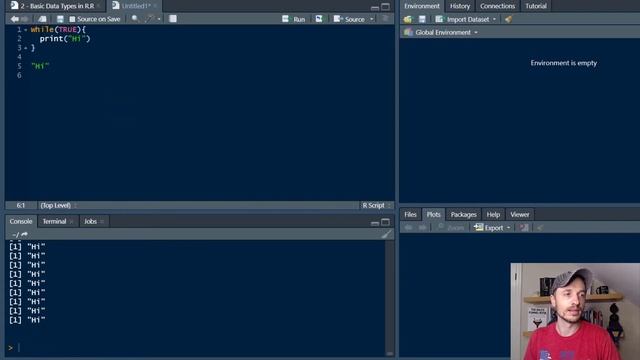
Task: Select the Console tab
Action: point(21,221)
